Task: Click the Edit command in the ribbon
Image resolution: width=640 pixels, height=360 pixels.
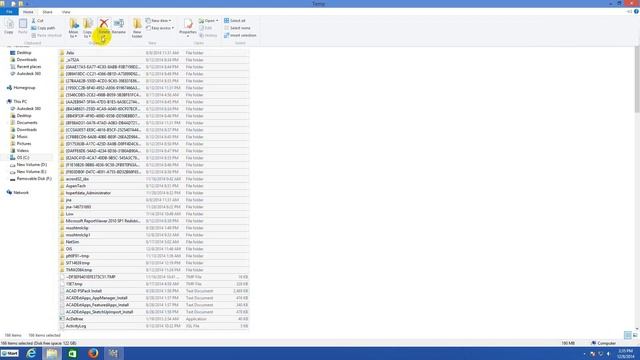Action: pos(206,28)
